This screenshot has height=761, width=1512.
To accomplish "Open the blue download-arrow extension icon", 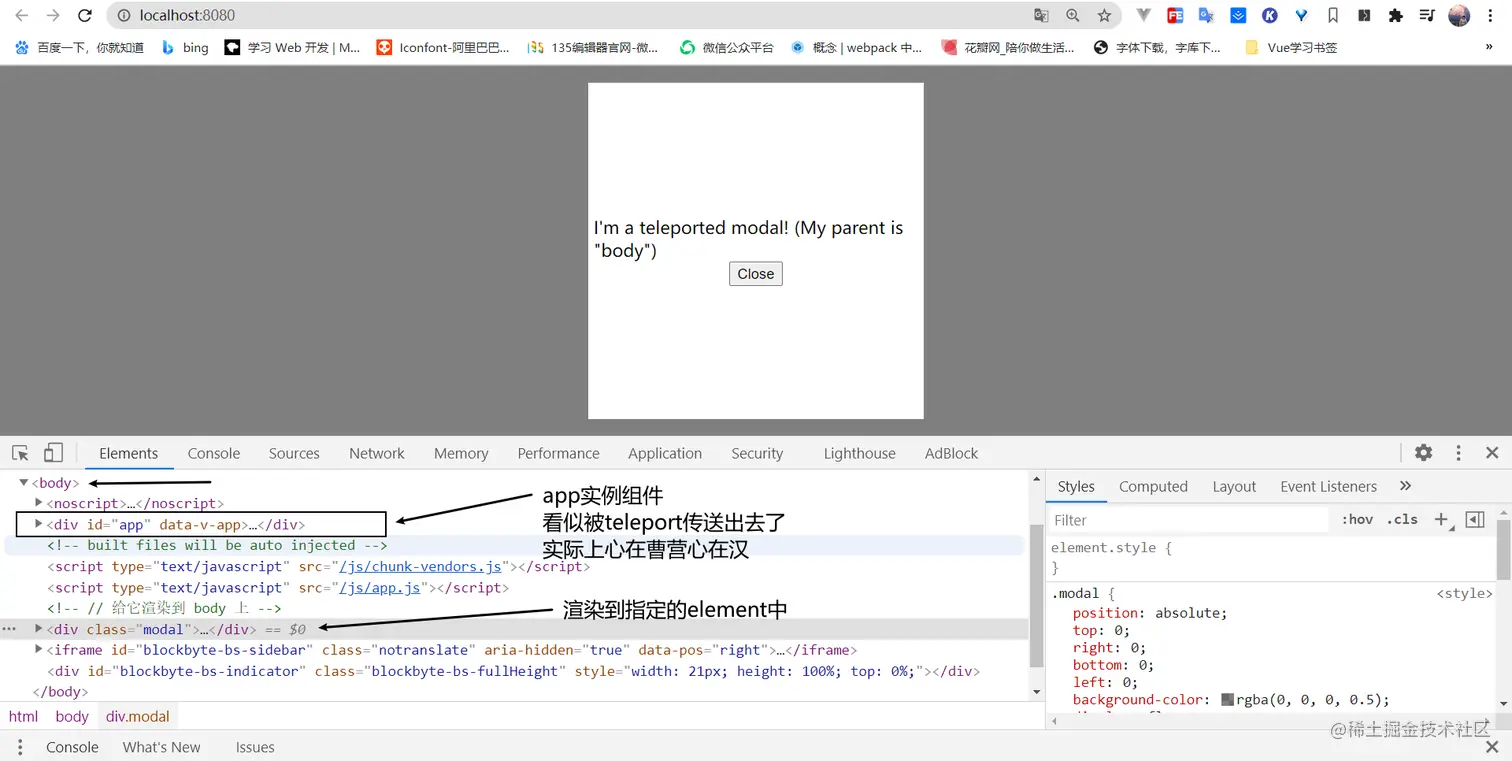I will [1238, 16].
